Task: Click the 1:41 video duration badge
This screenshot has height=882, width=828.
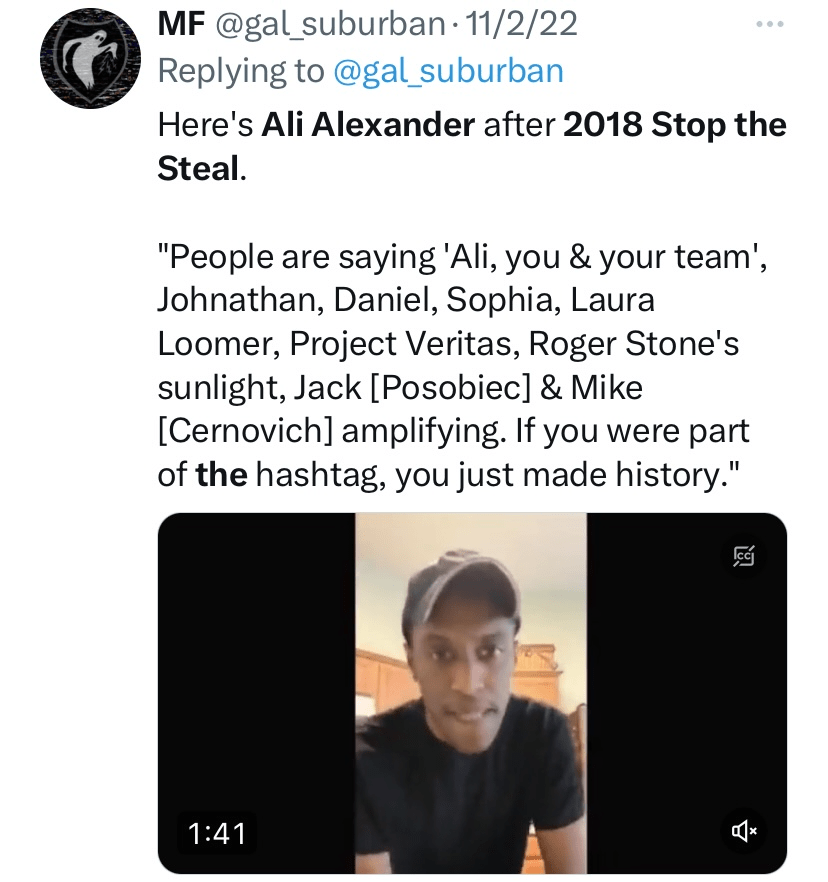Action: click(216, 831)
